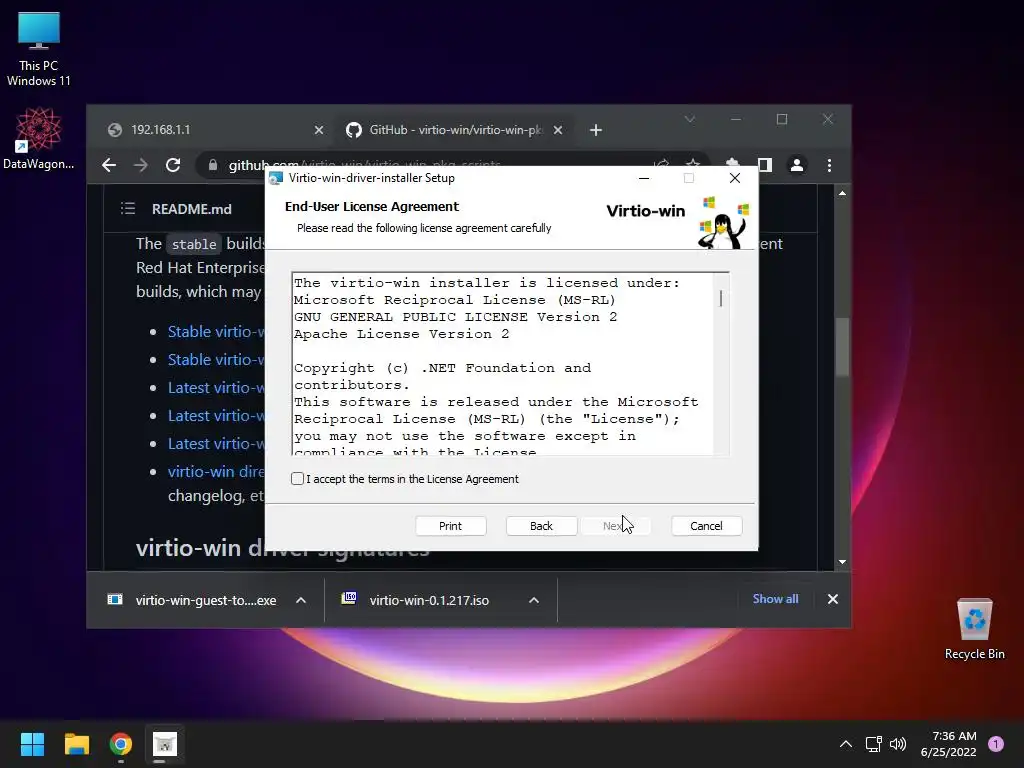Click the Chrome forward arrow

point(140,165)
